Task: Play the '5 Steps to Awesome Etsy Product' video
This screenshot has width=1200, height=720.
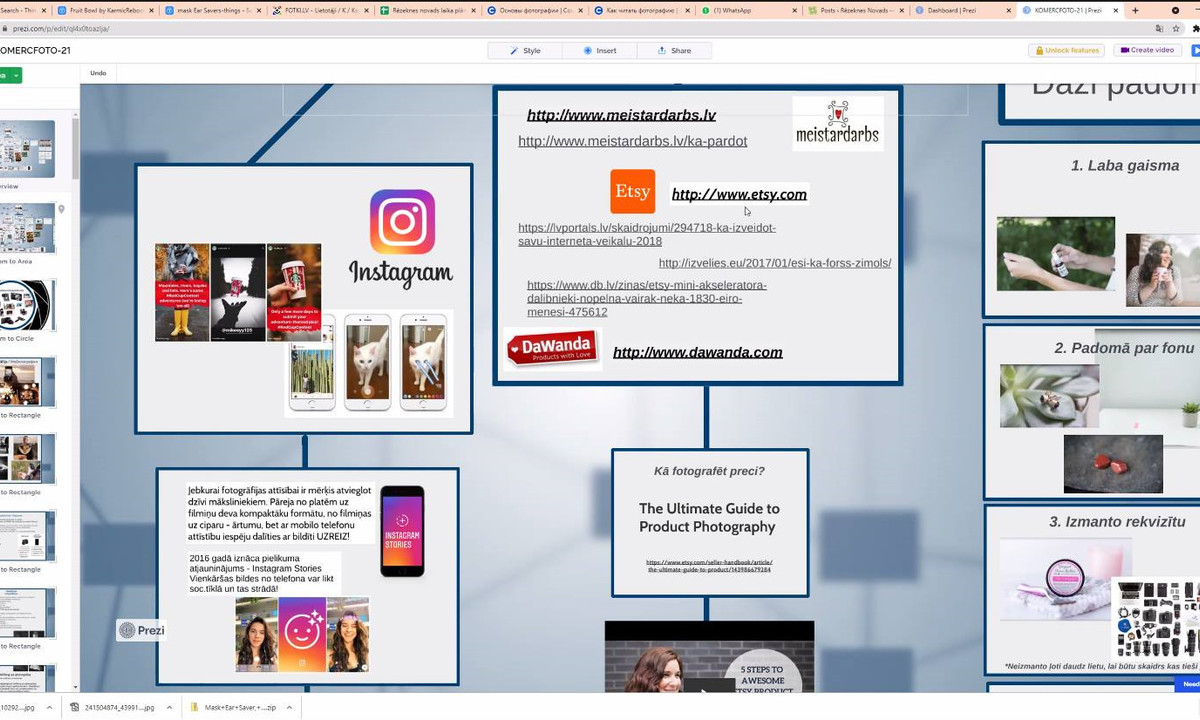Action: [x=709, y=685]
